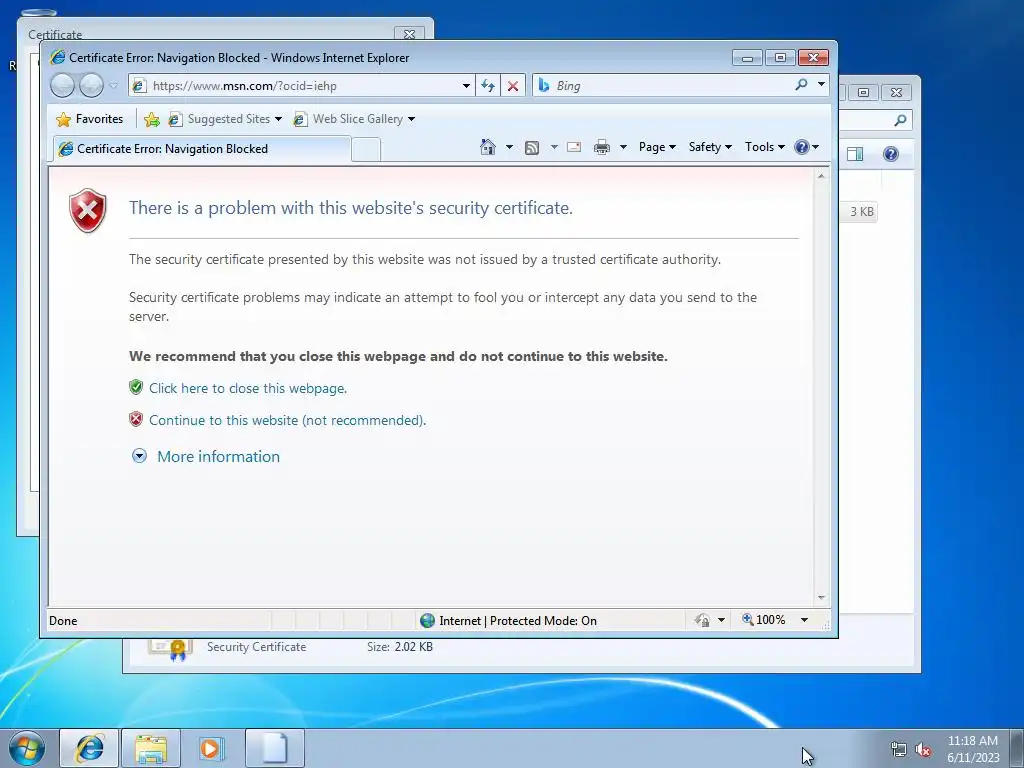Click the Back navigation button
The height and width of the screenshot is (768, 1024).
point(63,86)
